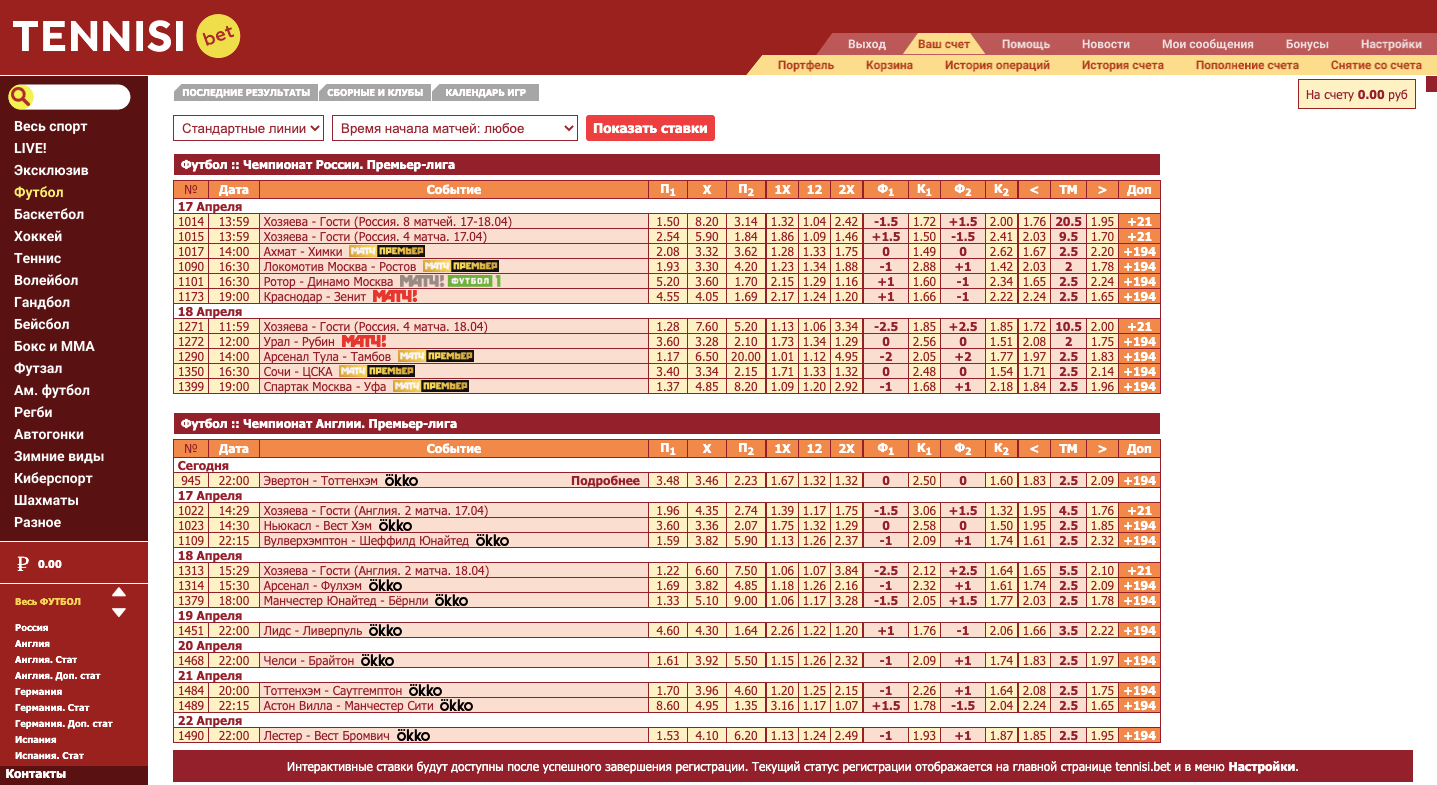Select Киберспорт in the sports sidebar
Image resolution: width=1437 pixels, height=785 pixels.
[53, 478]
